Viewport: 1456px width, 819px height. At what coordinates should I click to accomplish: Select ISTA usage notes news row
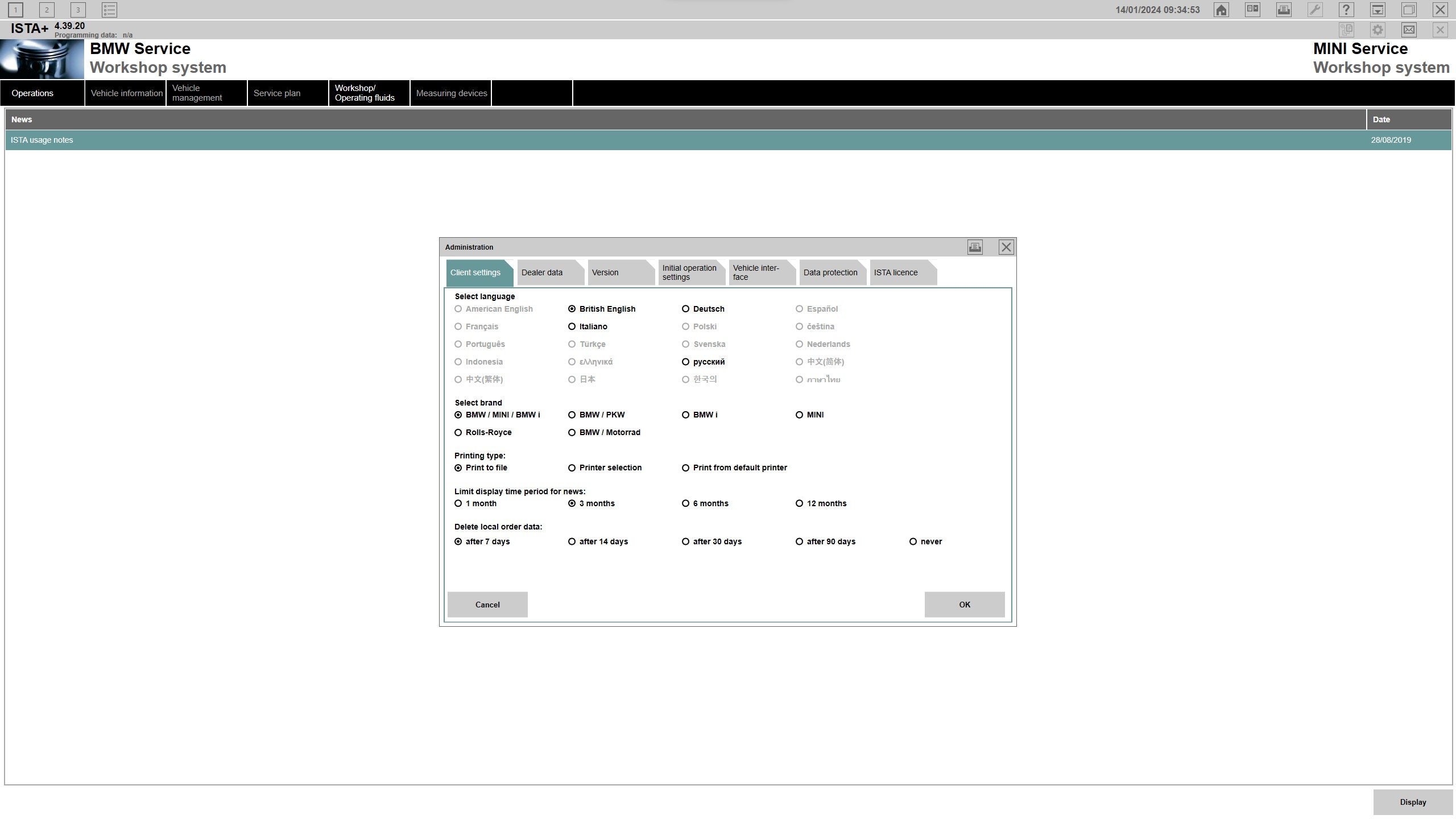tap(728, 140)
